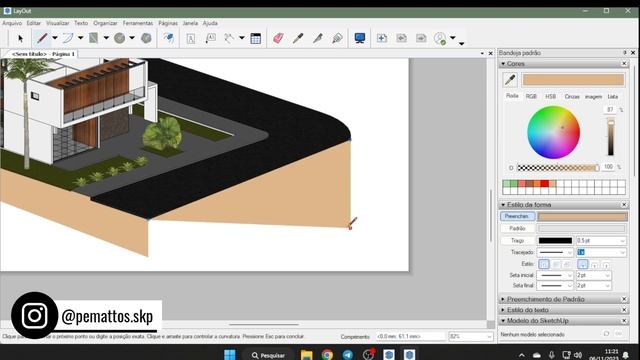Select the Arc tool
This screenshot has width=640, height=360.
click(68, 38)
